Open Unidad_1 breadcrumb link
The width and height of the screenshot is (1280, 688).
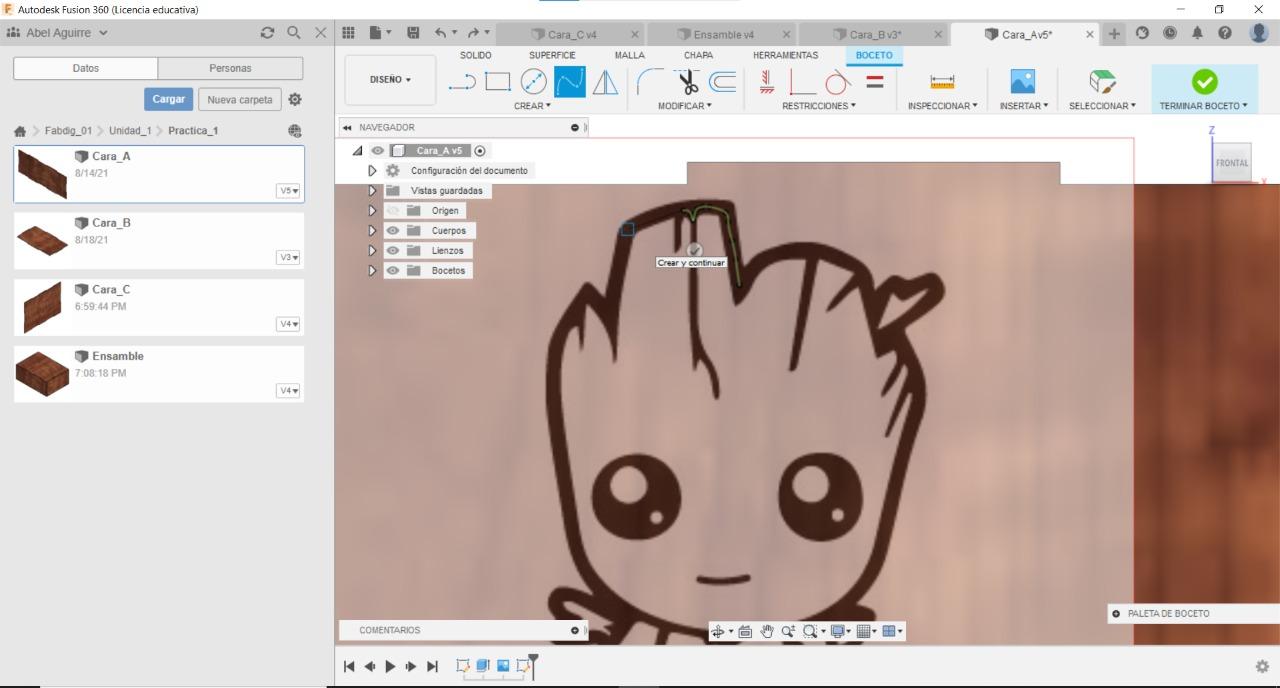pos(131,131)
